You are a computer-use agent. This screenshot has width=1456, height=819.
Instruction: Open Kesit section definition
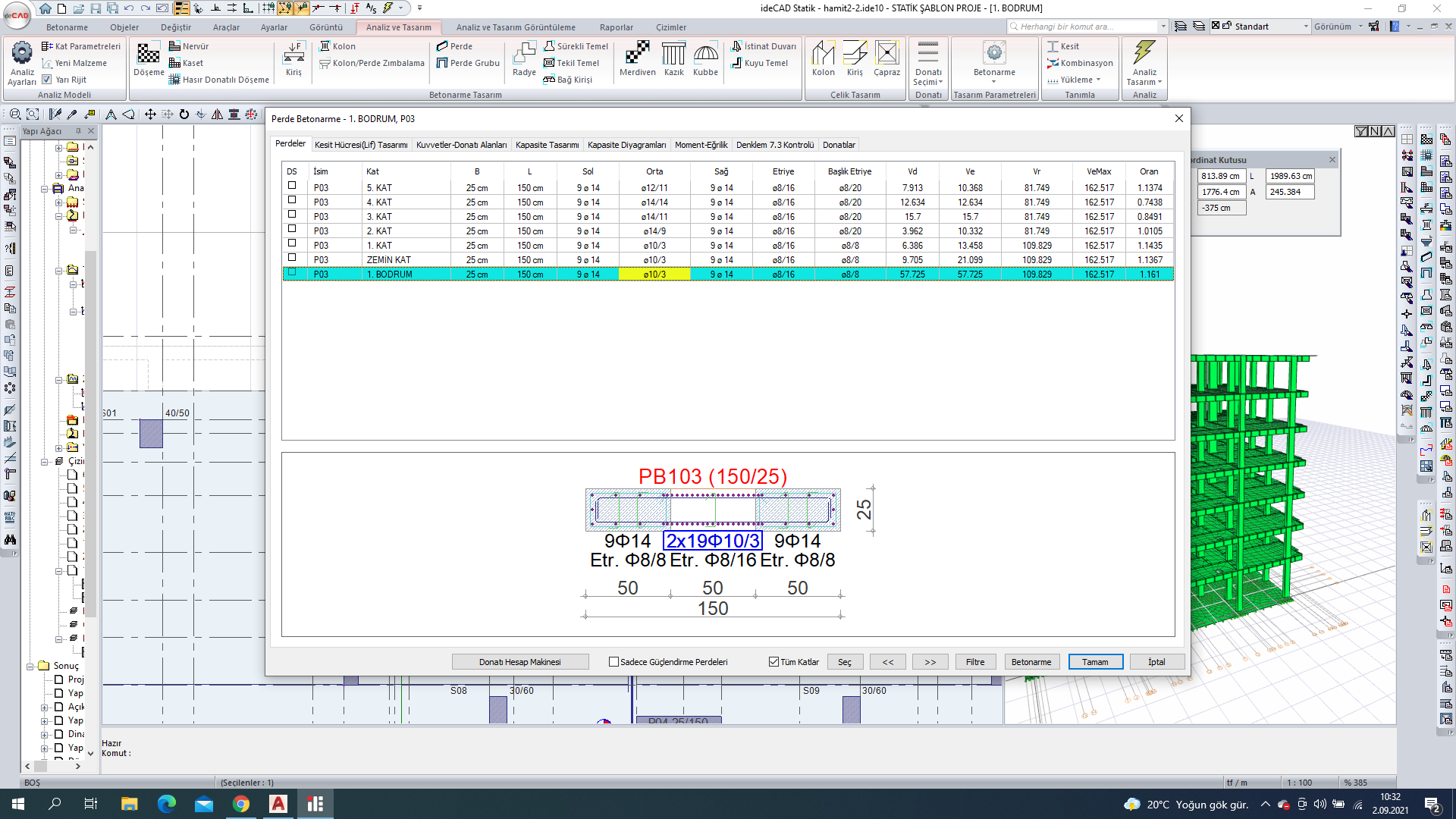(x=1062, y=46)
